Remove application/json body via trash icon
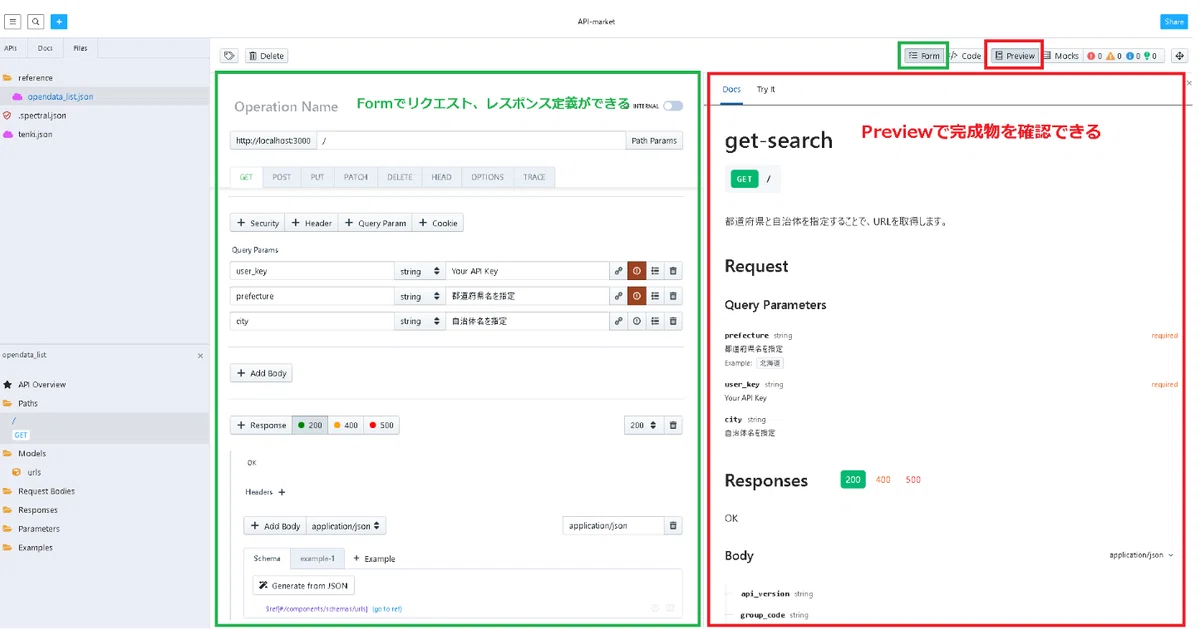The height and width of the screenshot is (630, 1200). (x=673, y=526)
